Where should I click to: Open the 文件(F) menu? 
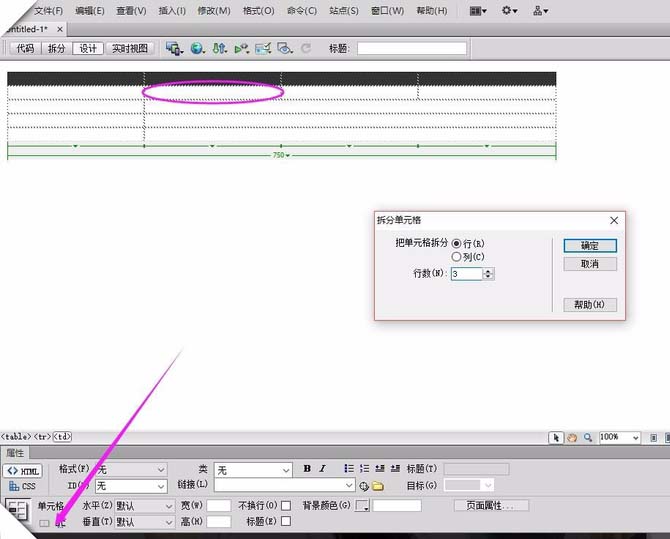click(49, 11)
